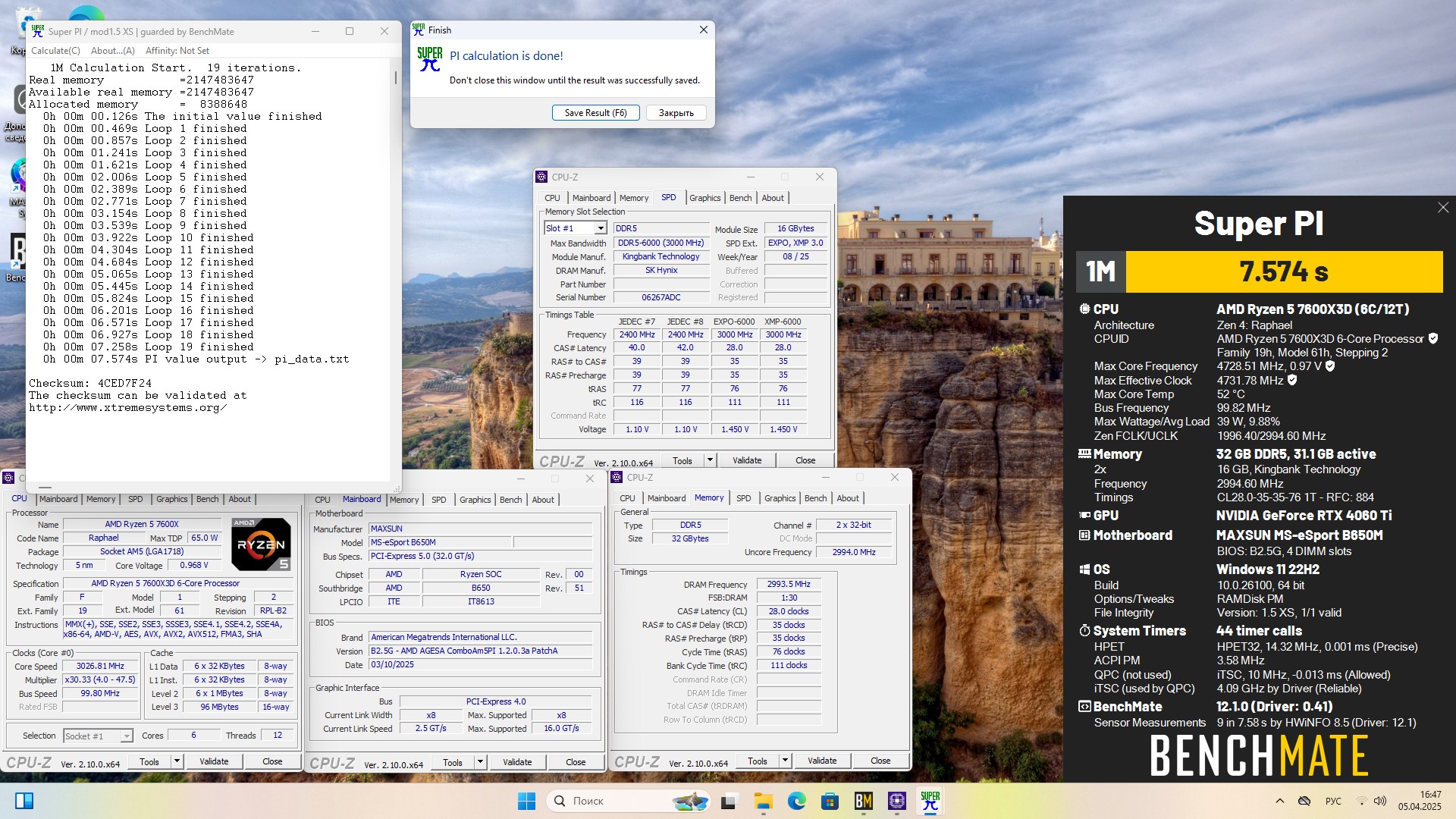Click the Закрыть button in Finish dialog
This screenshot has height=819, width=1456.
click(x=676, y=112)
